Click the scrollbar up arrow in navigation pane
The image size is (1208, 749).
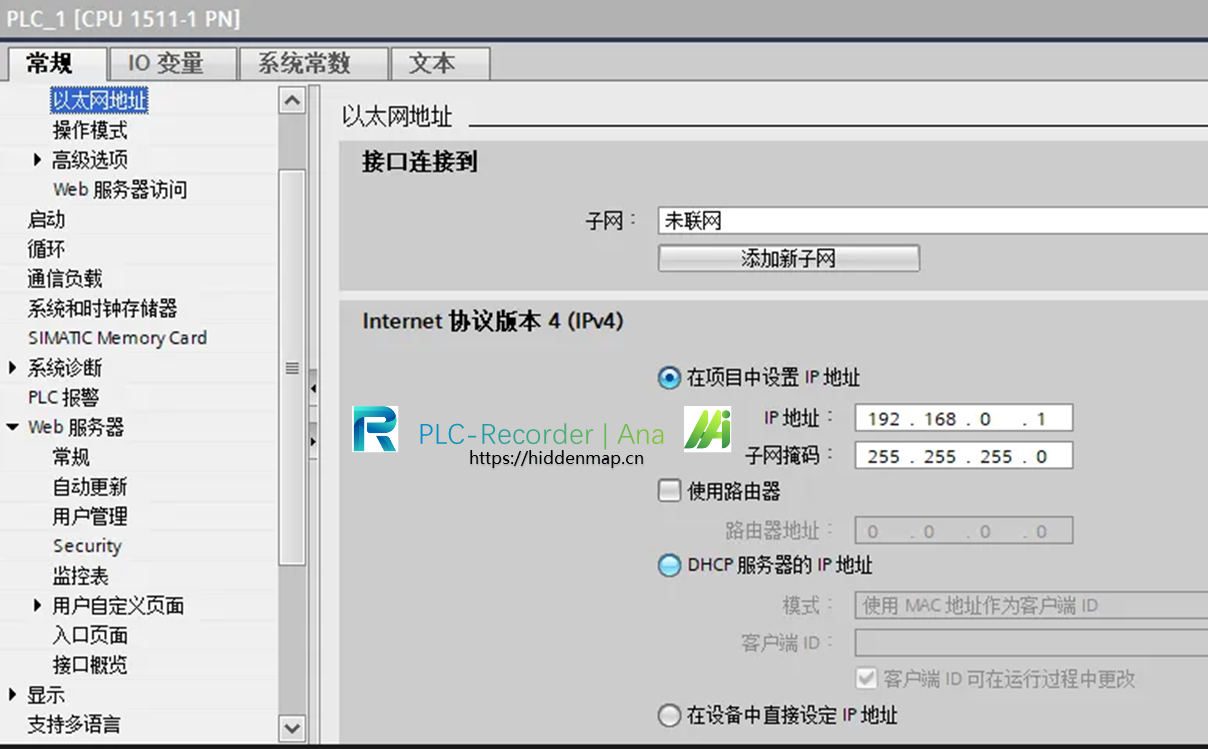[292, 99]
